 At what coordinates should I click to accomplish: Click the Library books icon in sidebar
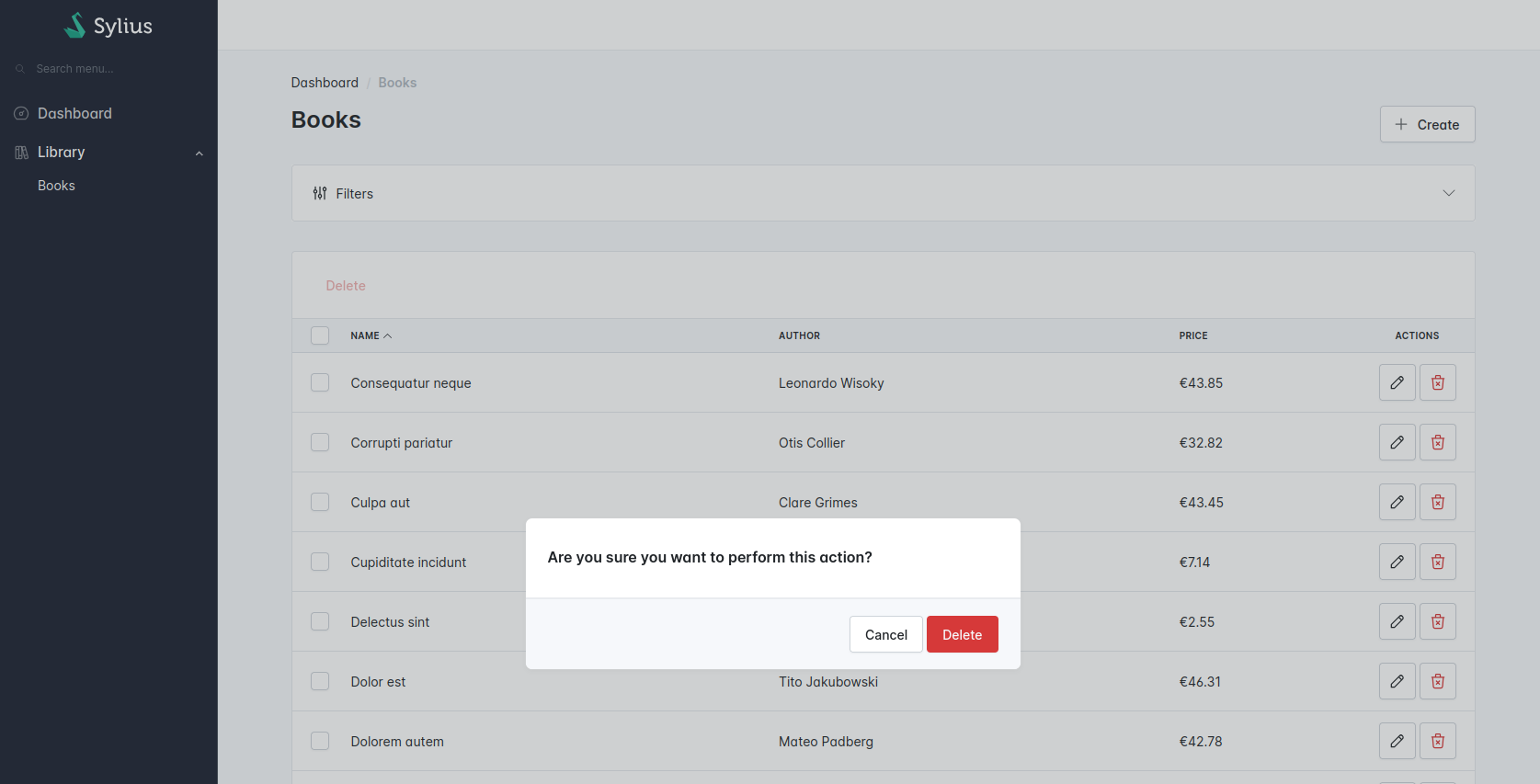tap(21, 152)
